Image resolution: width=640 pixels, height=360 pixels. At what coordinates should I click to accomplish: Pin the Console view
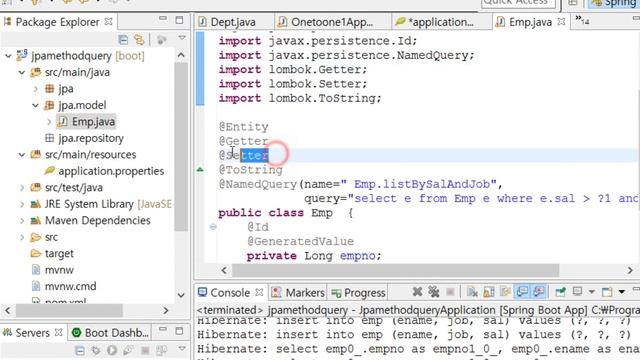[560, 292]
